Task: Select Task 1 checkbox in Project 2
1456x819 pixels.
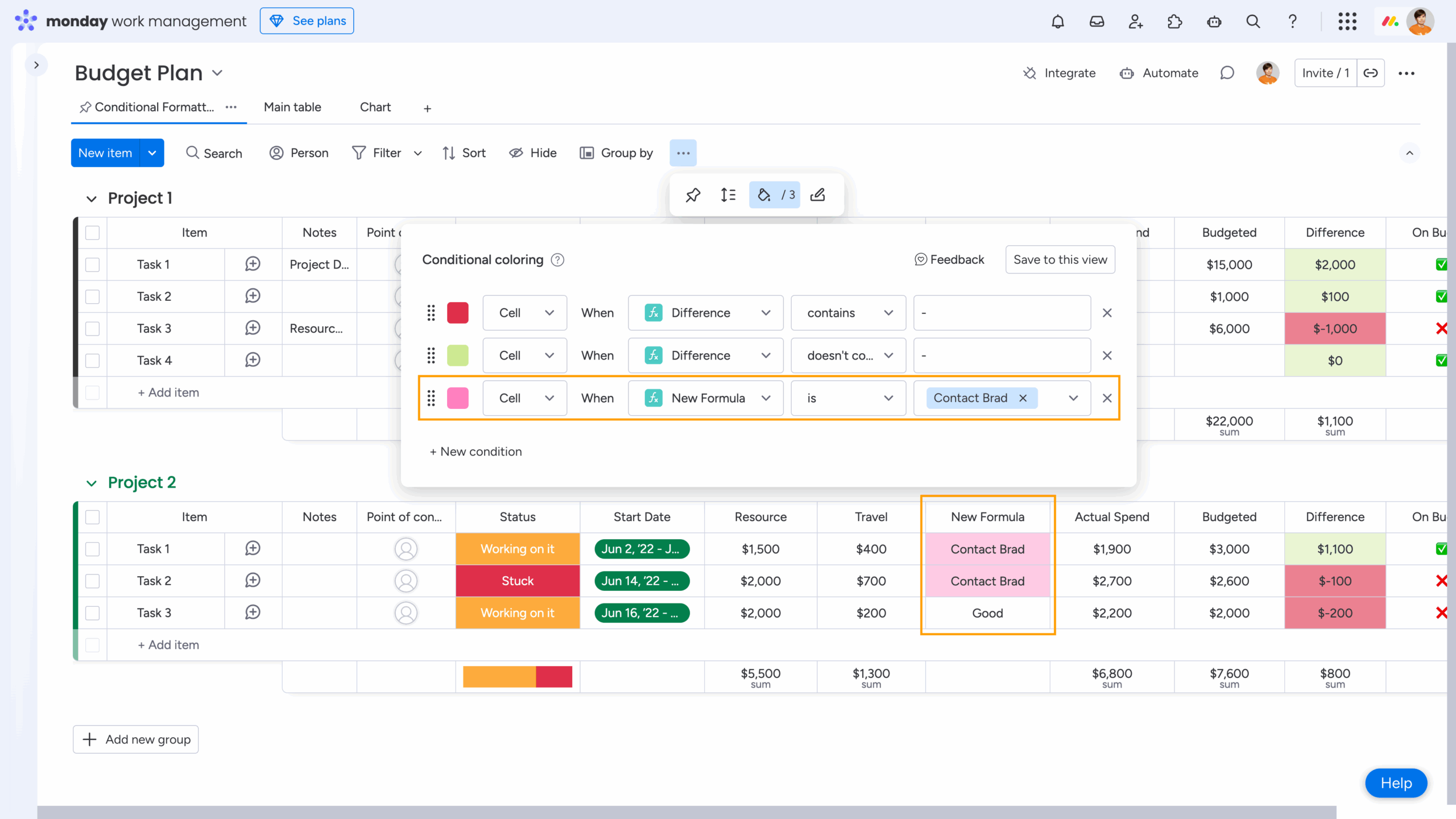Action: 92,549
